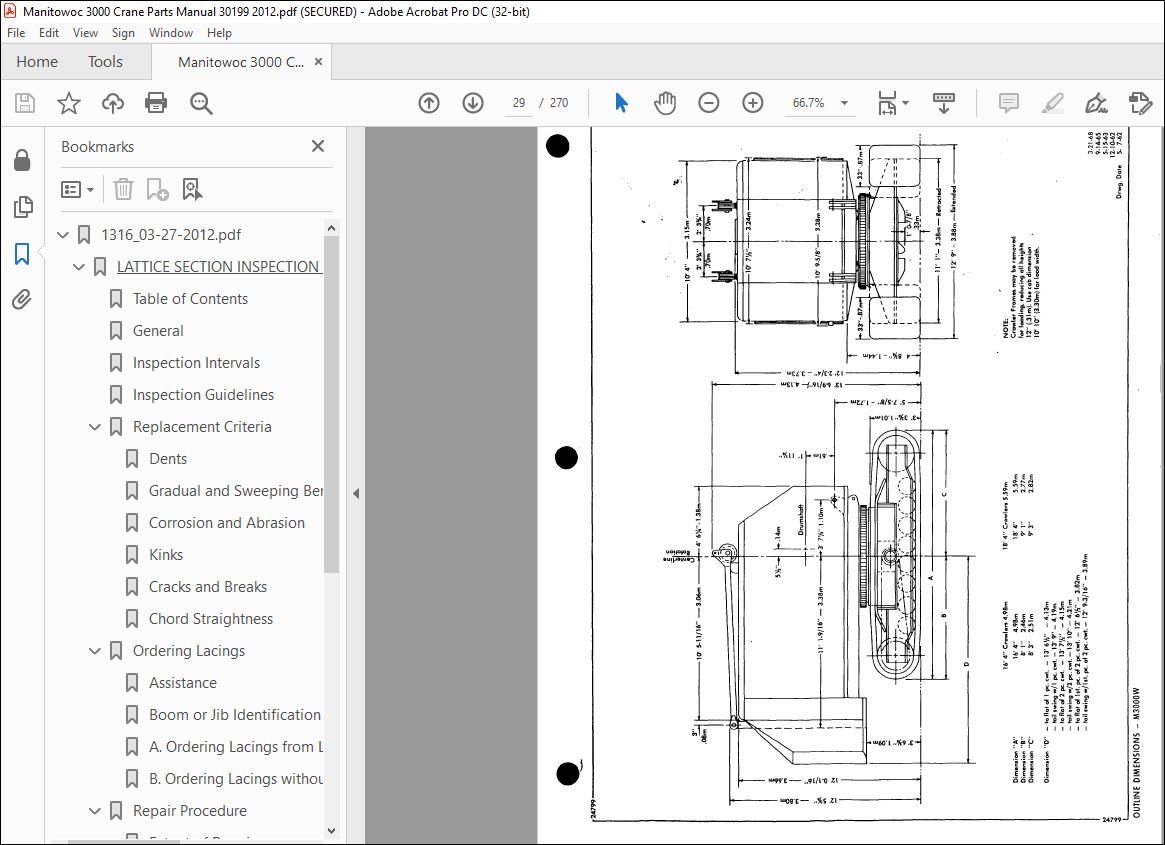
Task: Open the View menu
Action: coord(85,33)
